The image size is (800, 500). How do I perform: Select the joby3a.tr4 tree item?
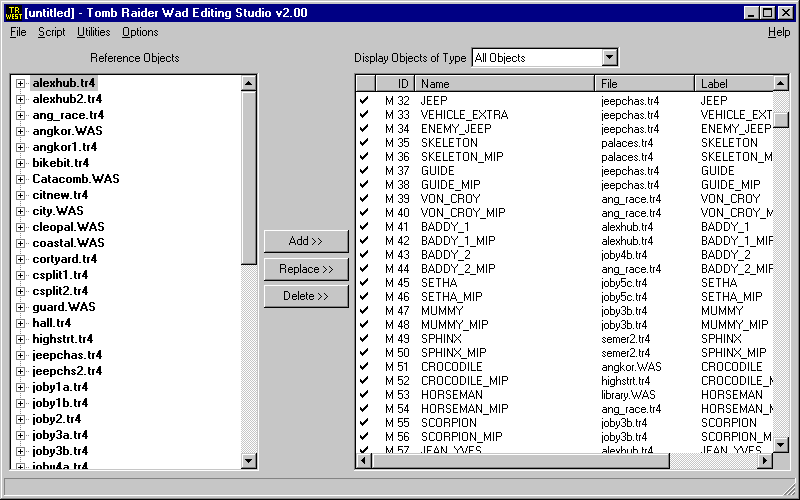[x=60, y=435]
